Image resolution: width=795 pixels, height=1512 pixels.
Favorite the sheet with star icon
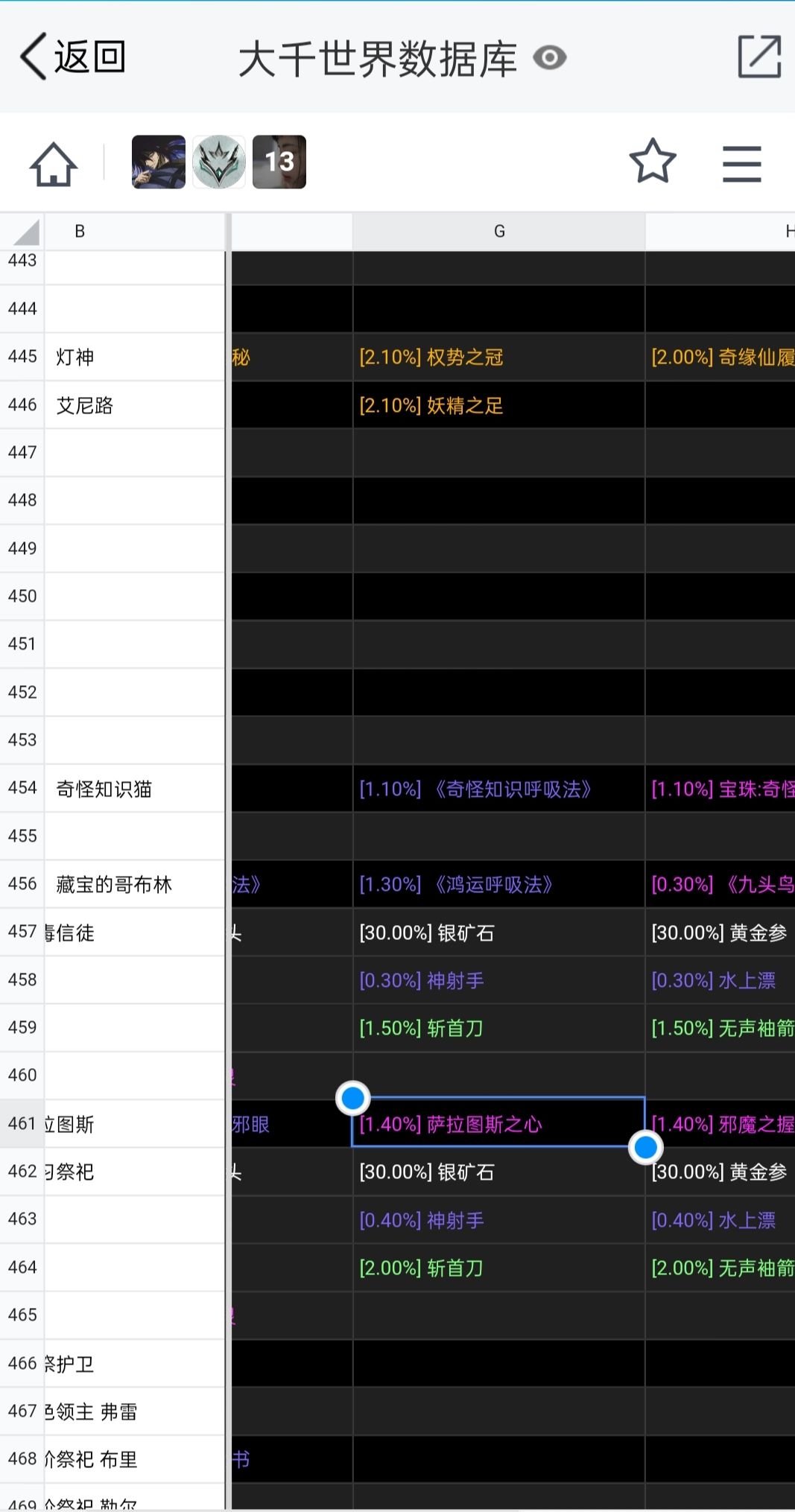coord(653,162)
